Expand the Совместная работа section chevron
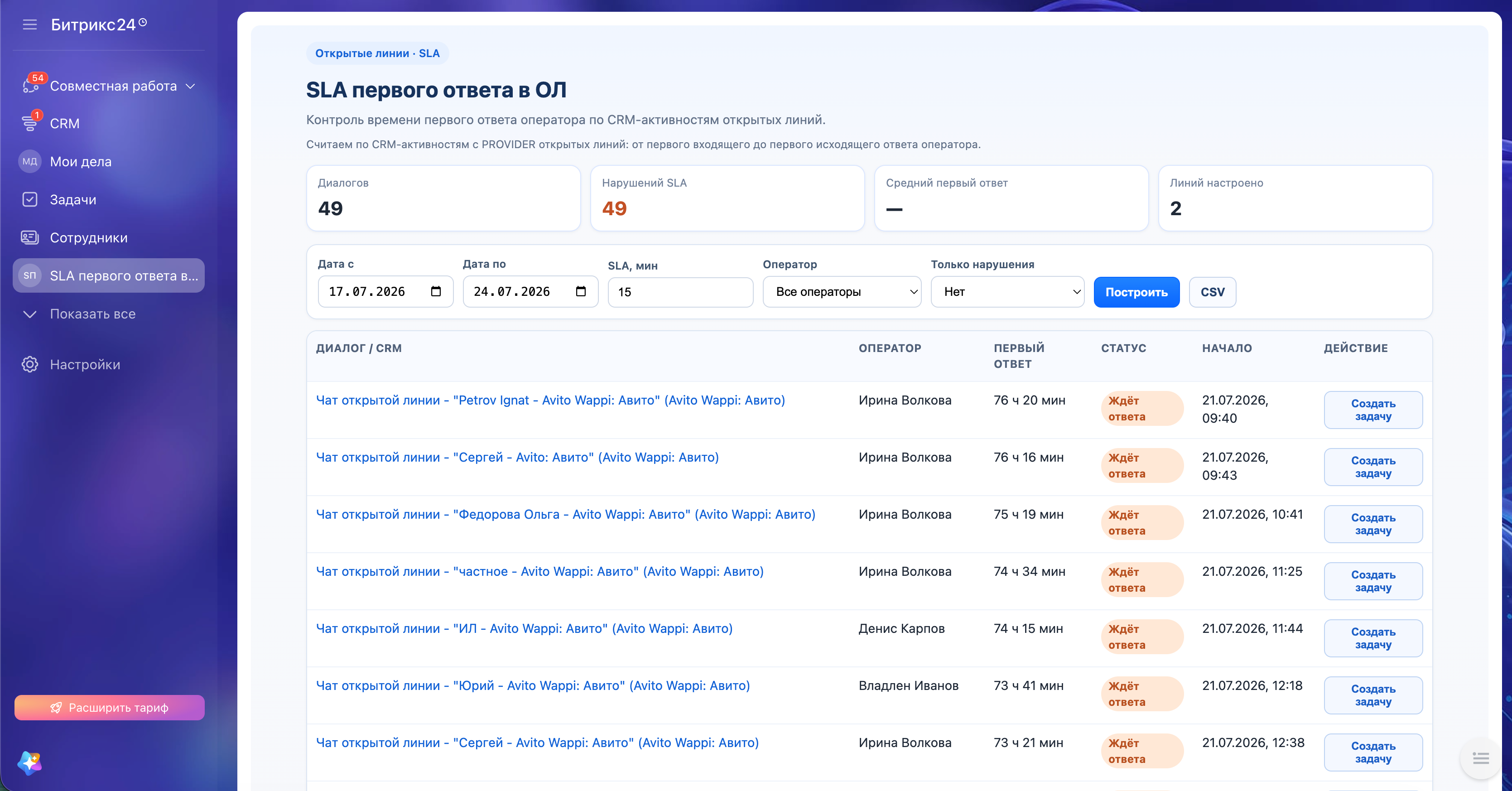The image size is (1512, 791). (190, 87)
